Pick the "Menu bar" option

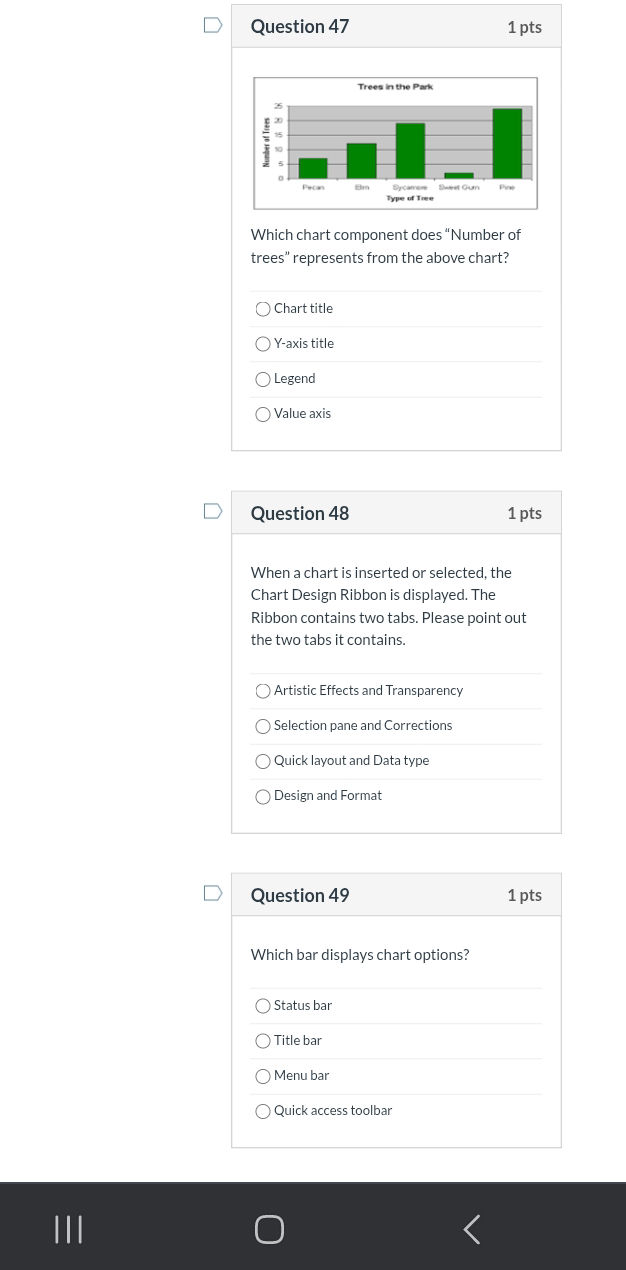click(263, 1076)
